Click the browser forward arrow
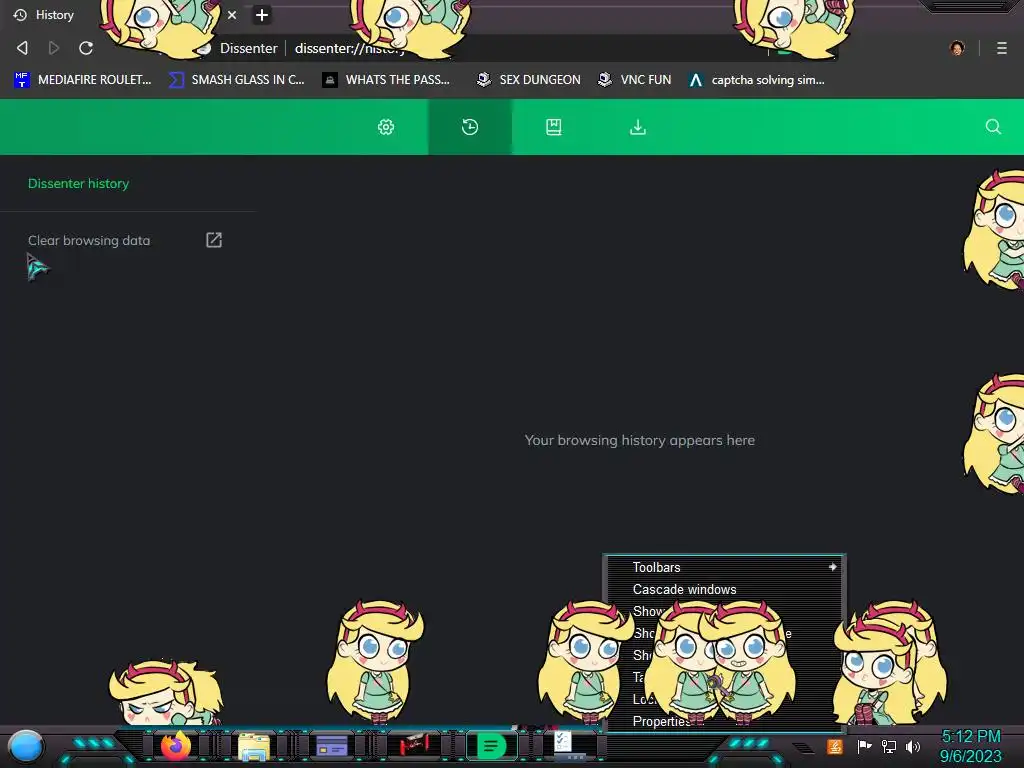 coord(54,48)
